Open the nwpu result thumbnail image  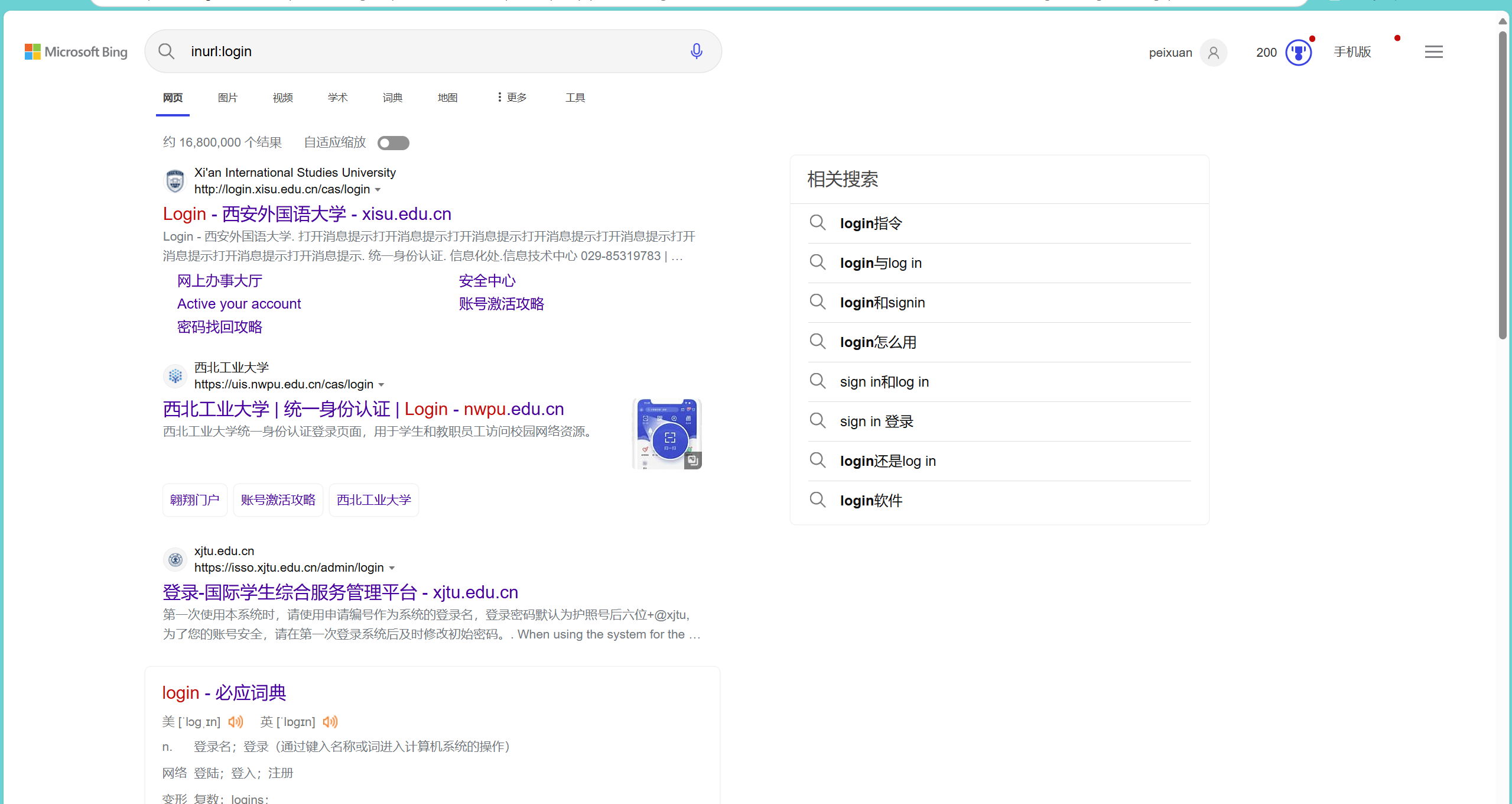coord(667,434)
